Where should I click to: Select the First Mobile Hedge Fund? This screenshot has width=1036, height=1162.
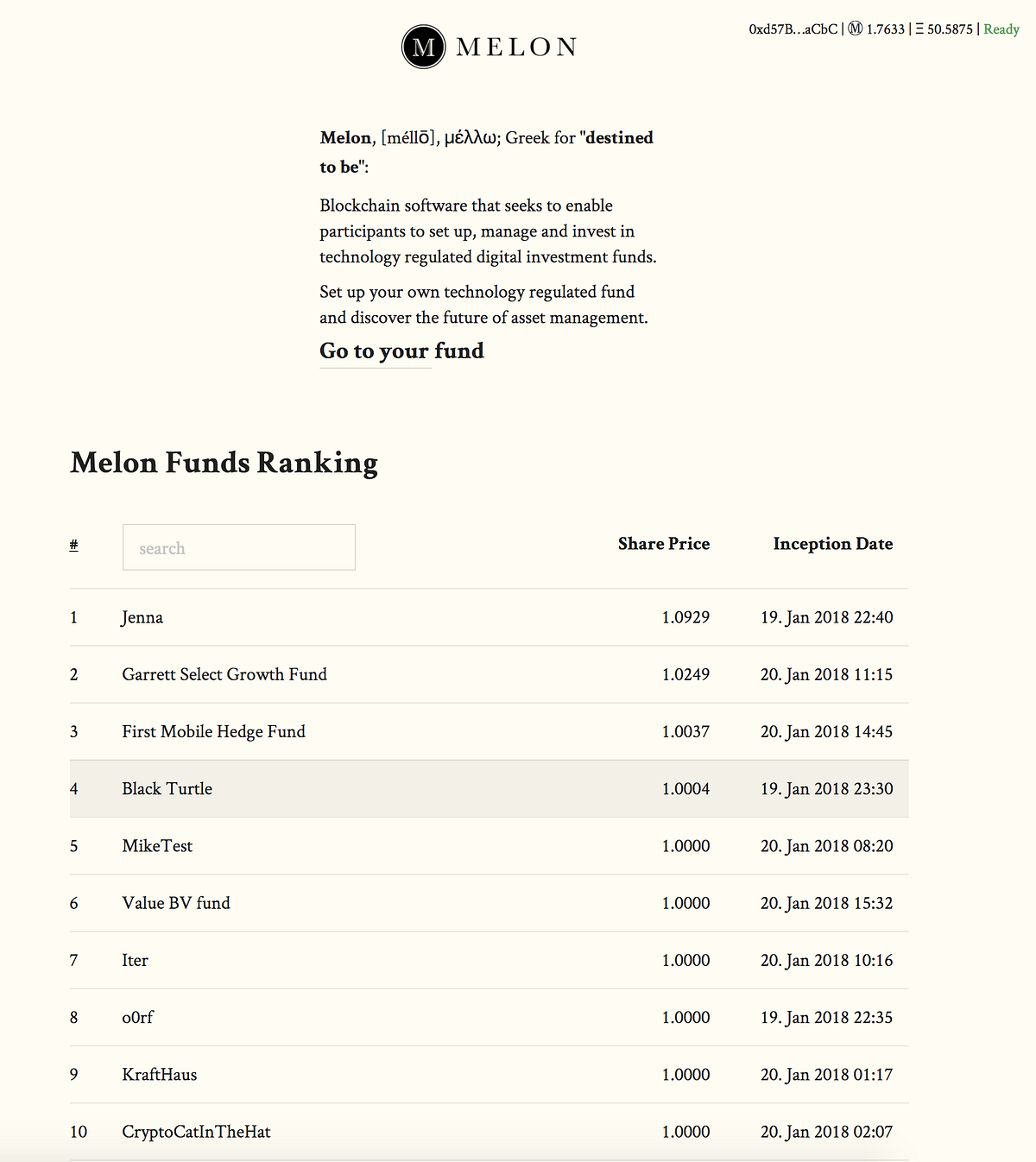tap(213, 731)
